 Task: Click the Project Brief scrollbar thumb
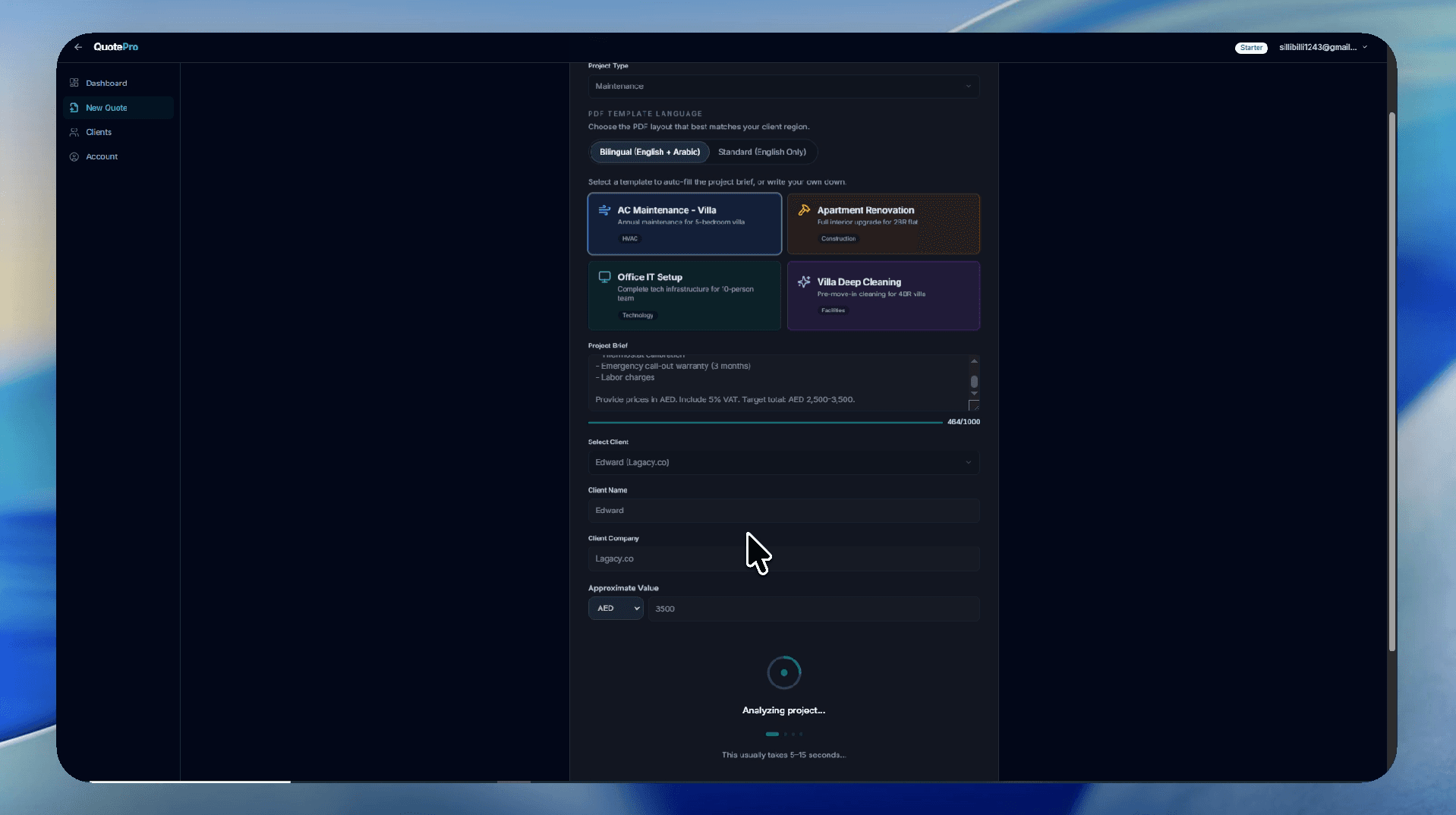(x=974, y=382)
